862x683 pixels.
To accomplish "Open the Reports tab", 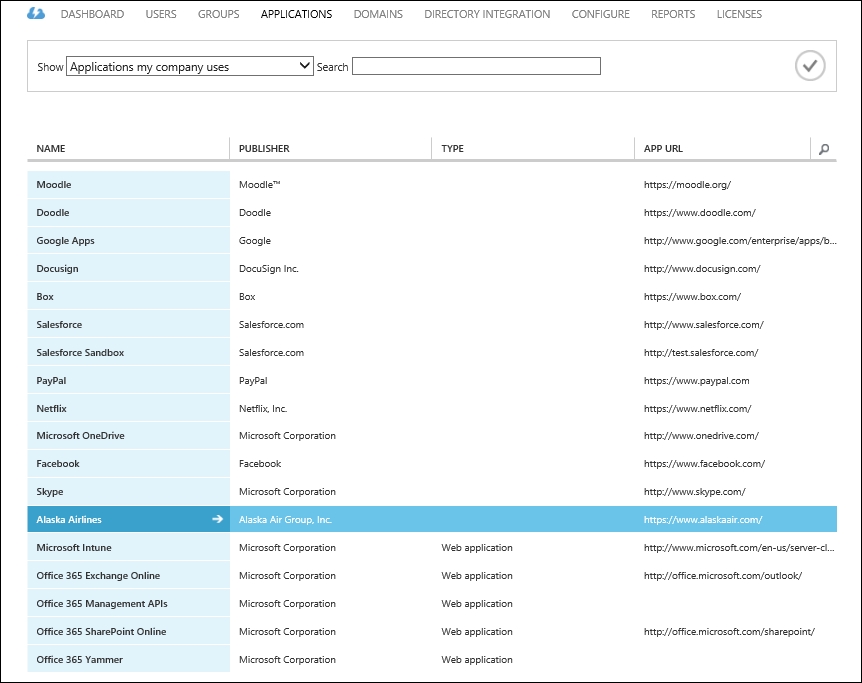I will pos(673,14).
